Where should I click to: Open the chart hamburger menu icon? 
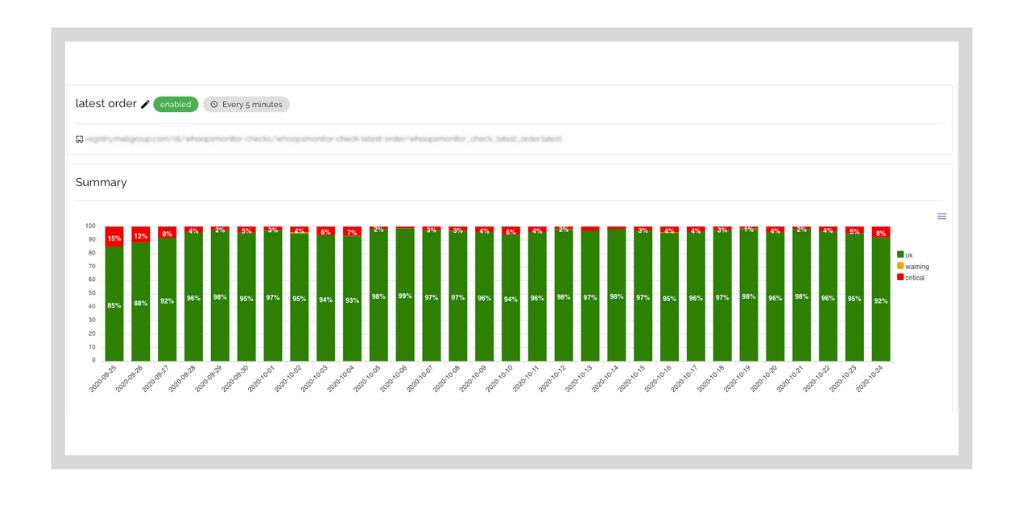click(942, 216)
